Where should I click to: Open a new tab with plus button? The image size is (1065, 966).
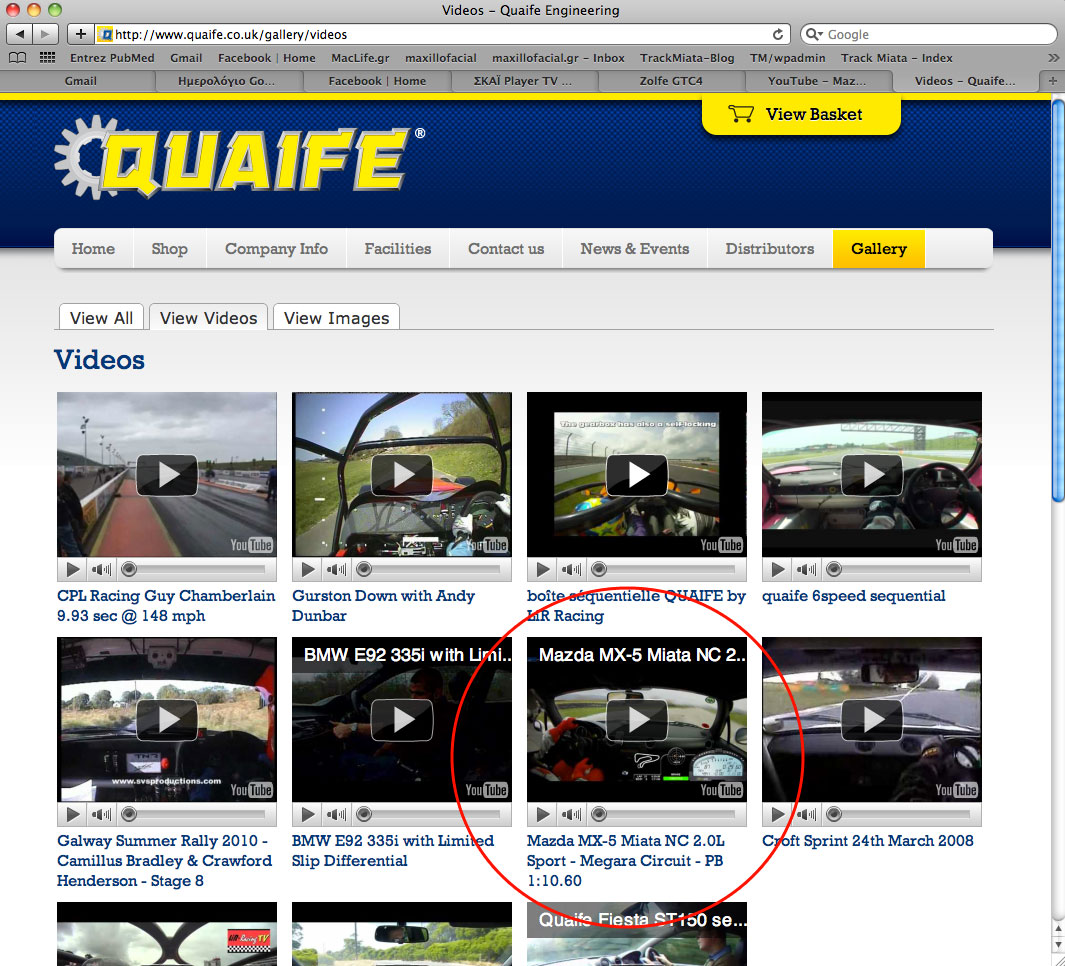pyautogui.click(x=1052, y=81)
